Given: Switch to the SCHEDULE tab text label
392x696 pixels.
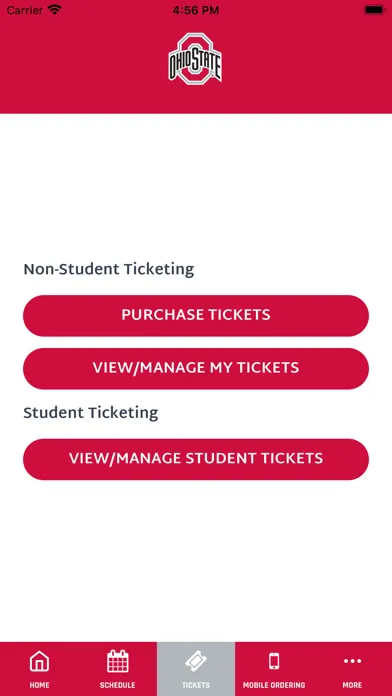Looking at the screenshot, I should (x=118, y=685).
